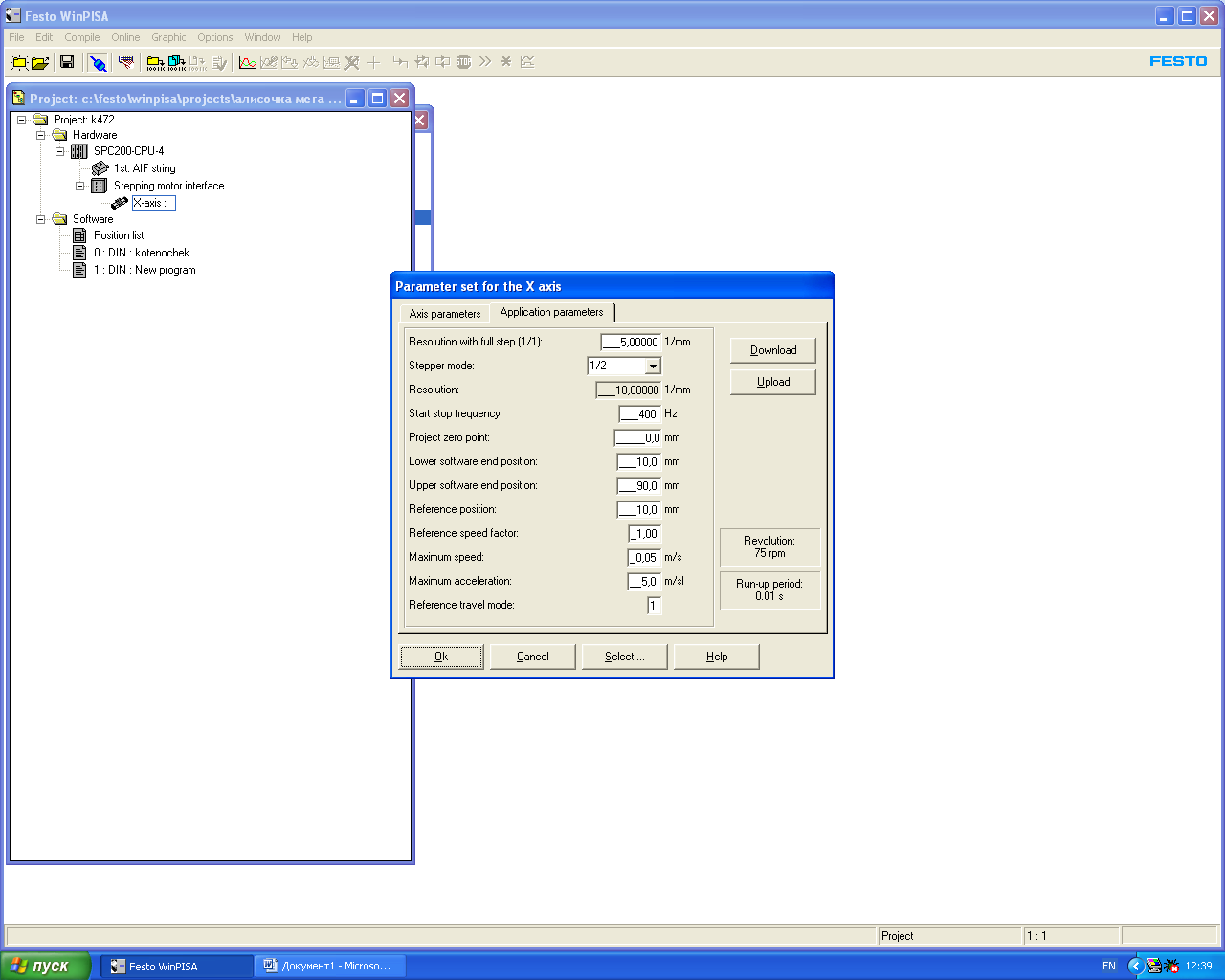Click the greyed checklist syntax-check toolbar icon
The image size is (1225, 980).
pyautogui.click(x=219, y=62)
